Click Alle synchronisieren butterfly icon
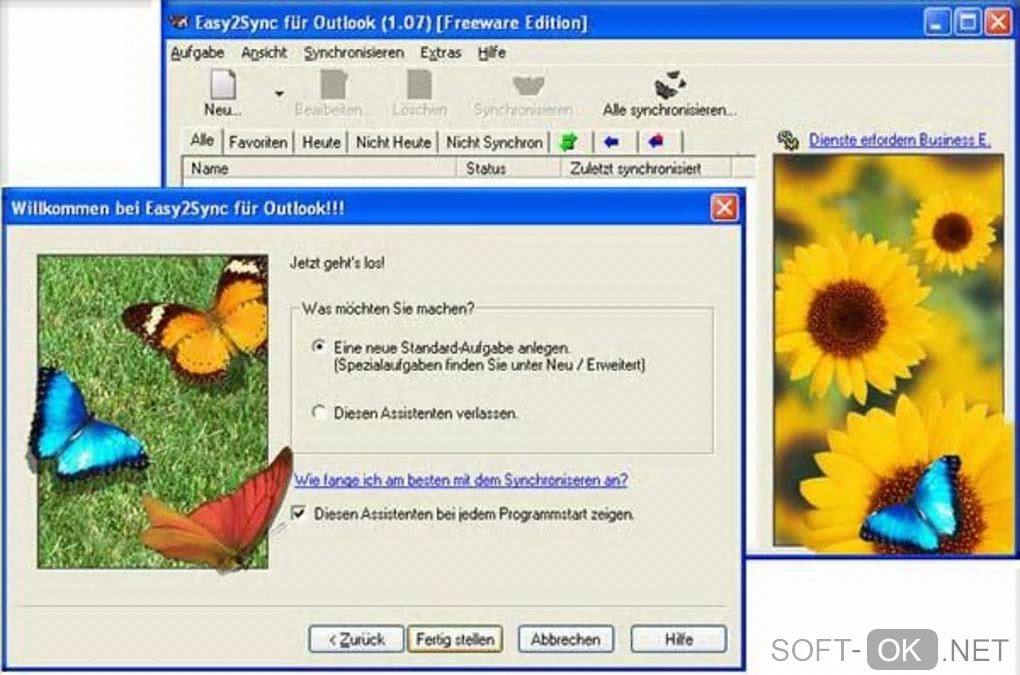This screenshot has height=675, width=1020. tap(669, 85)
